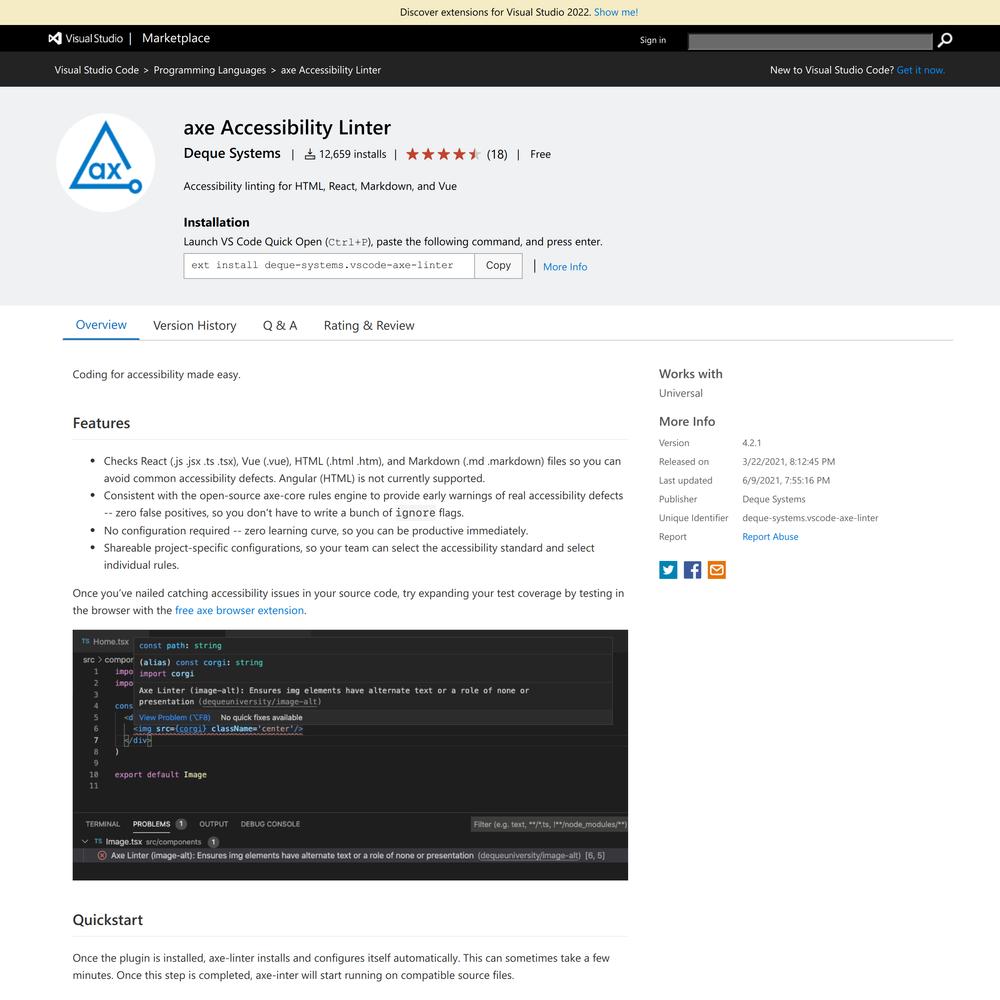Click Report Abuse link
The image size is (1000, 1000).
click(x=770, y=537)
